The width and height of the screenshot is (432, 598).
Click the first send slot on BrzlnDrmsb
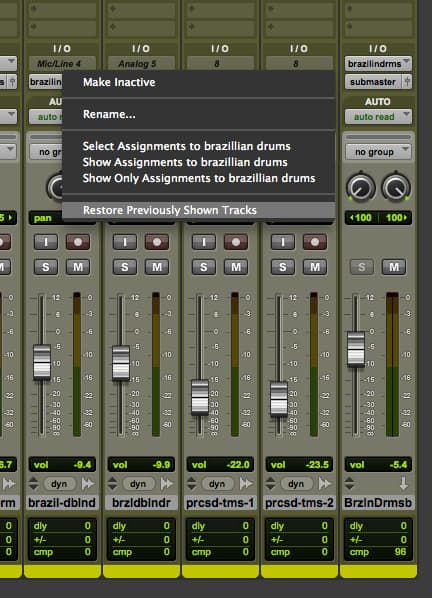tap(378, 10)
